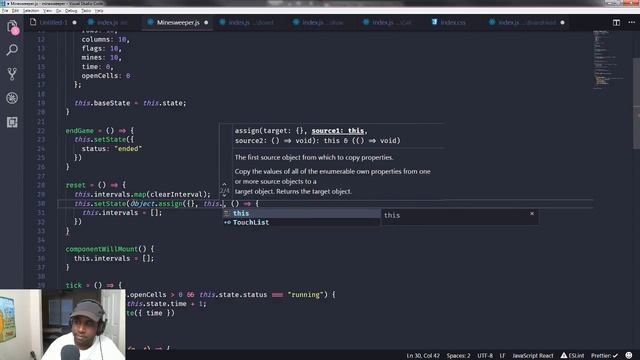Change the 'JavaScript React' language mode
640x360 pixels.
(x=533, y=356)
